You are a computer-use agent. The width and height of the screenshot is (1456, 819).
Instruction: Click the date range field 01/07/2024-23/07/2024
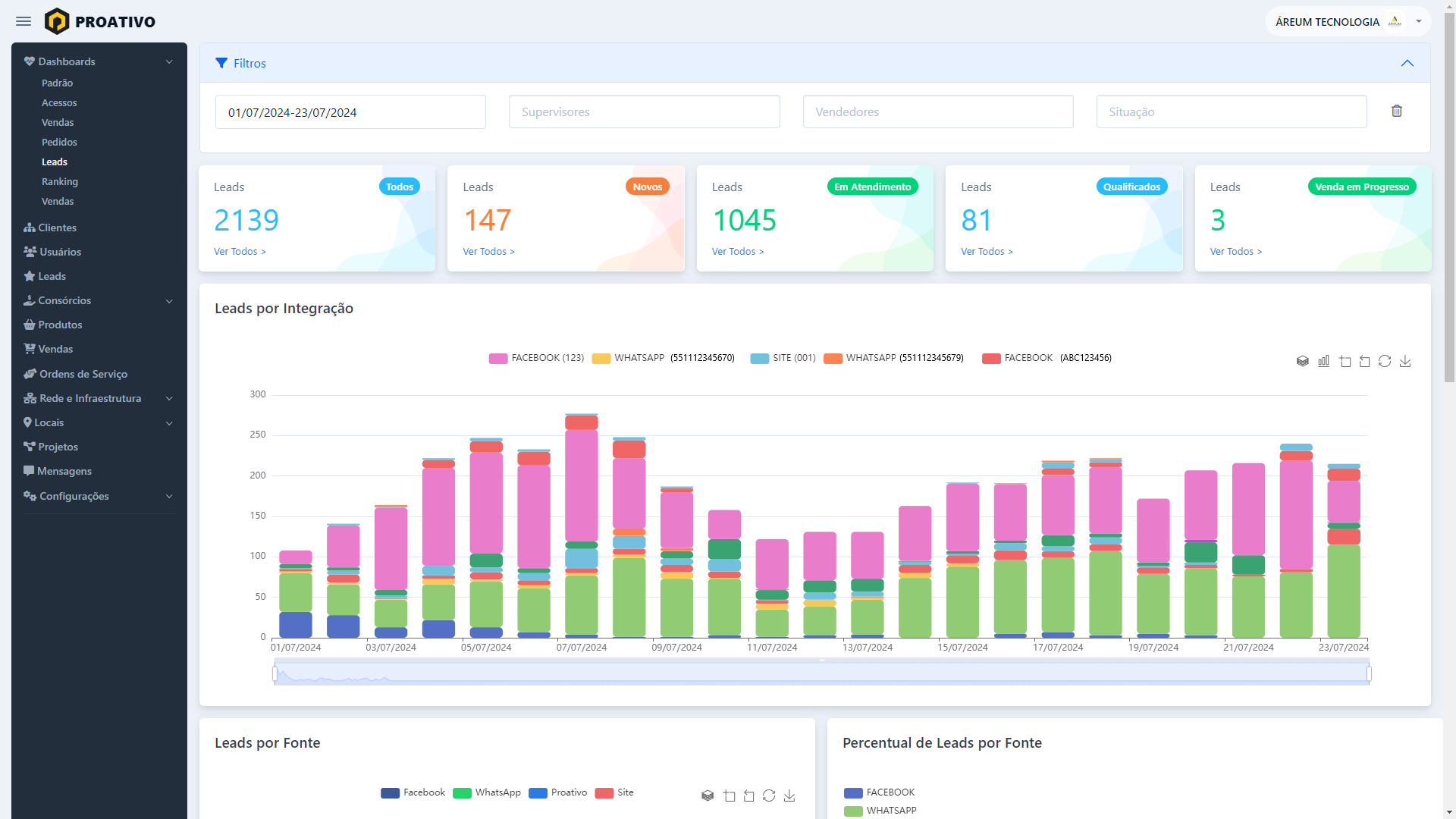tap(350, 111)
